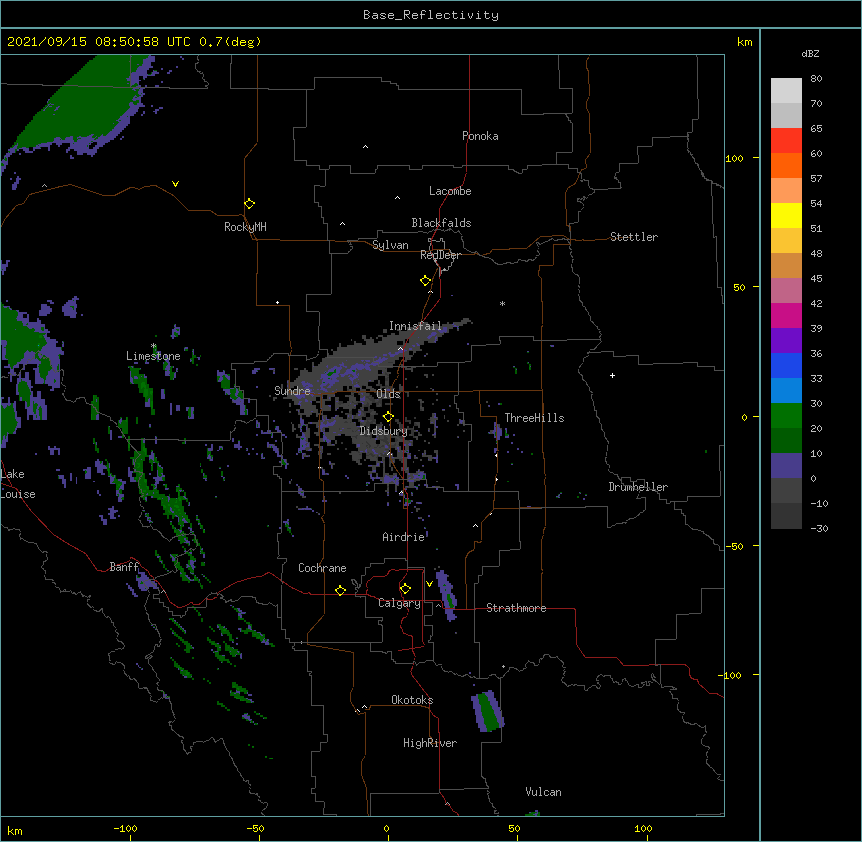Click the purple 10 dBZ legend swatch
The height and width of the screenshot is (842, 862).
(x=786, y=466)
